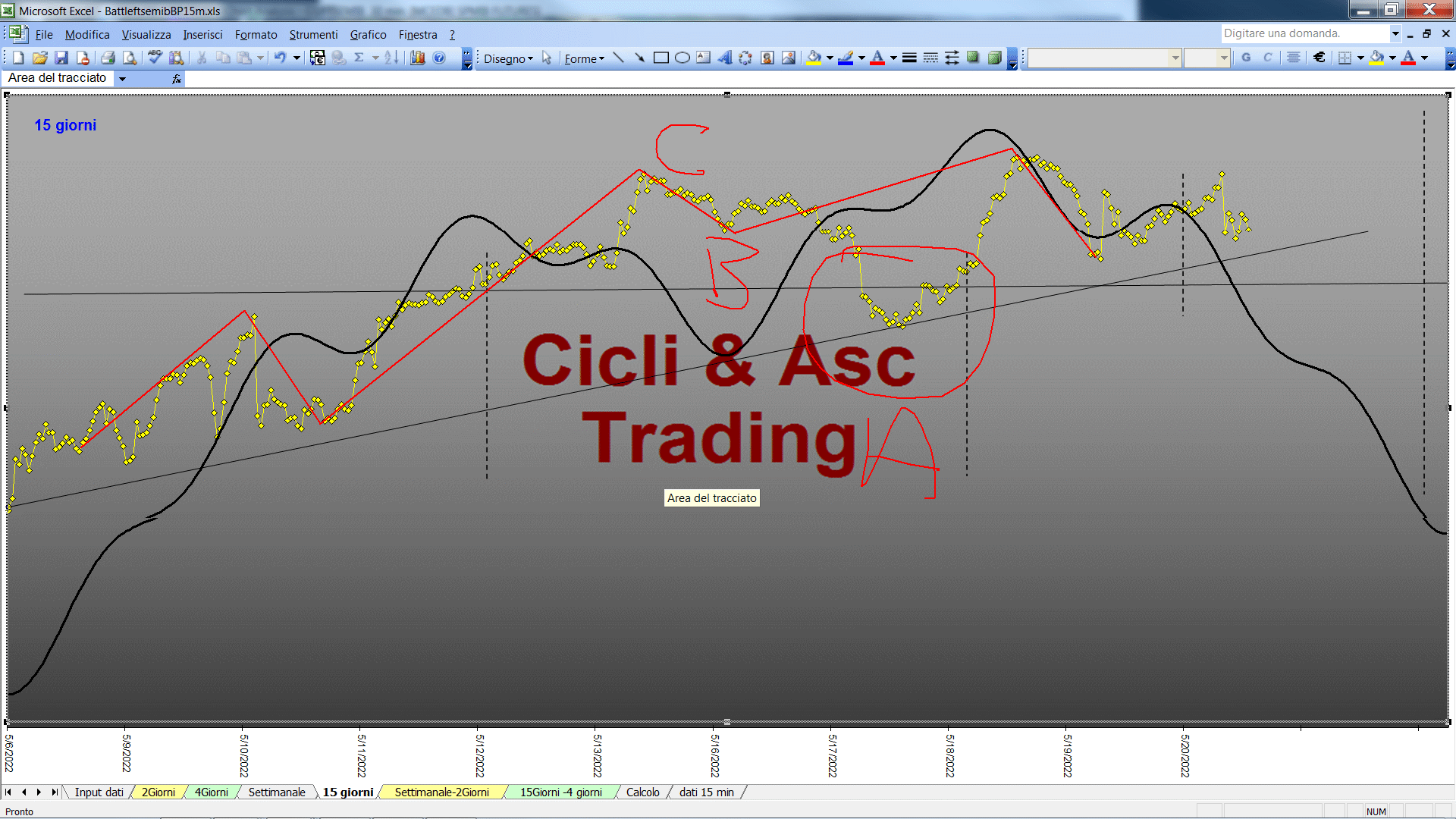Viewport: 1456px width, 819px height.
Task: Open Line Style options
Action: pyautogui.click(x=909, y=58)
